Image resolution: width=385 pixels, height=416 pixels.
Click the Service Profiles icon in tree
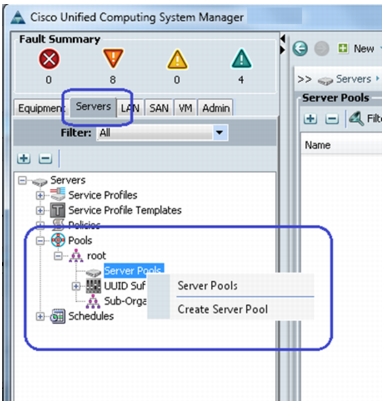(58, 194)
